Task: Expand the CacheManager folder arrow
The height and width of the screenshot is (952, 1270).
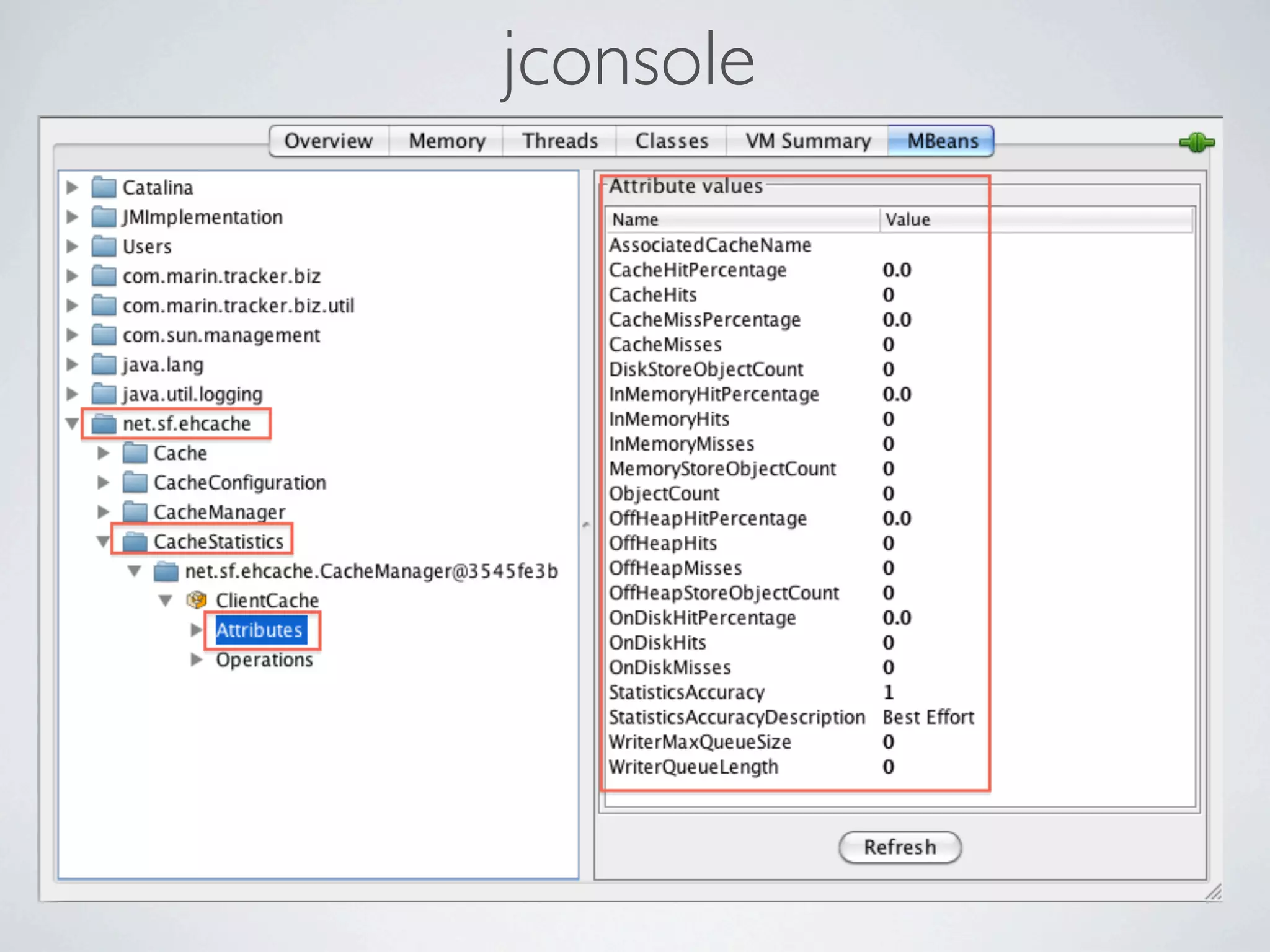Action: [x=104, y=512]
